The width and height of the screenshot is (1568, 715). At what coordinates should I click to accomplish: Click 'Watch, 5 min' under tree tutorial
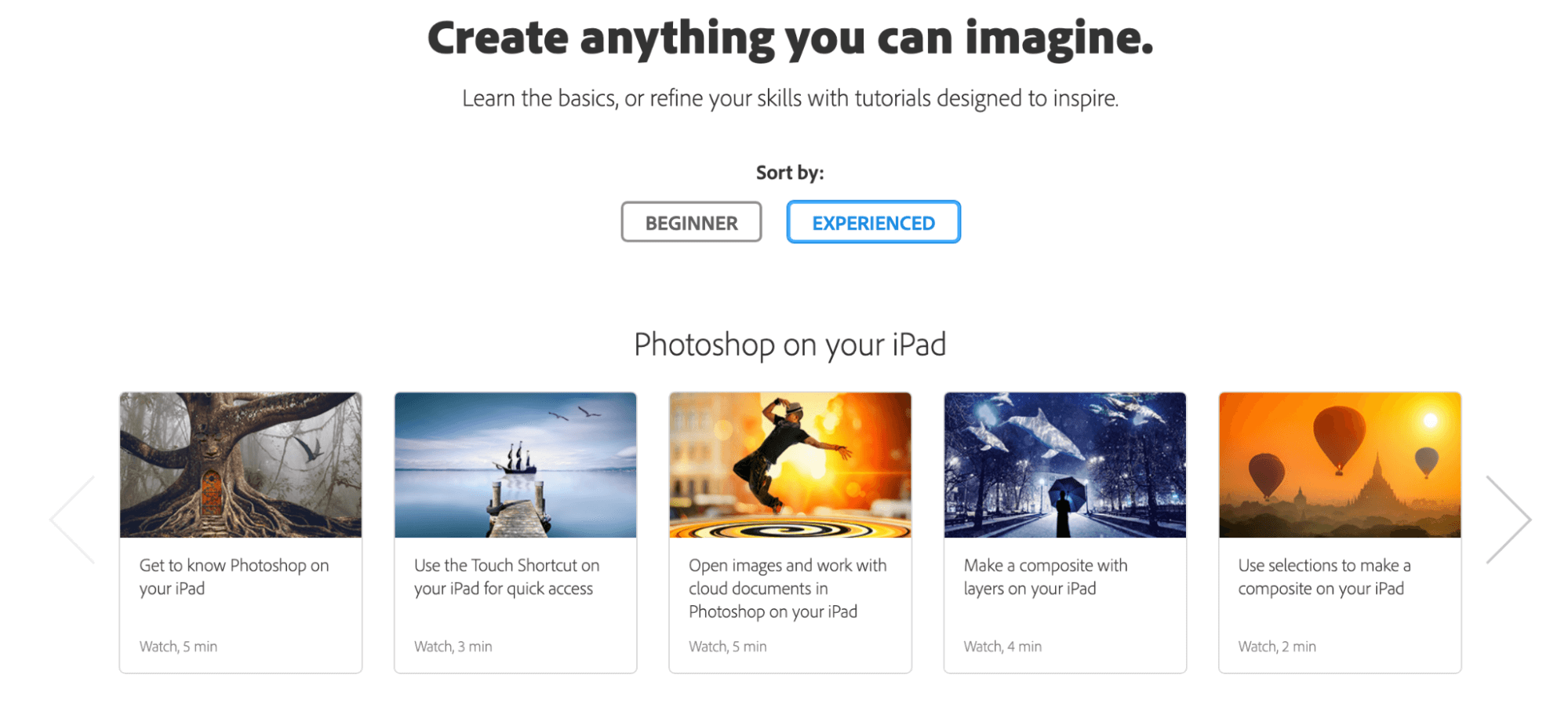point(178,647)
